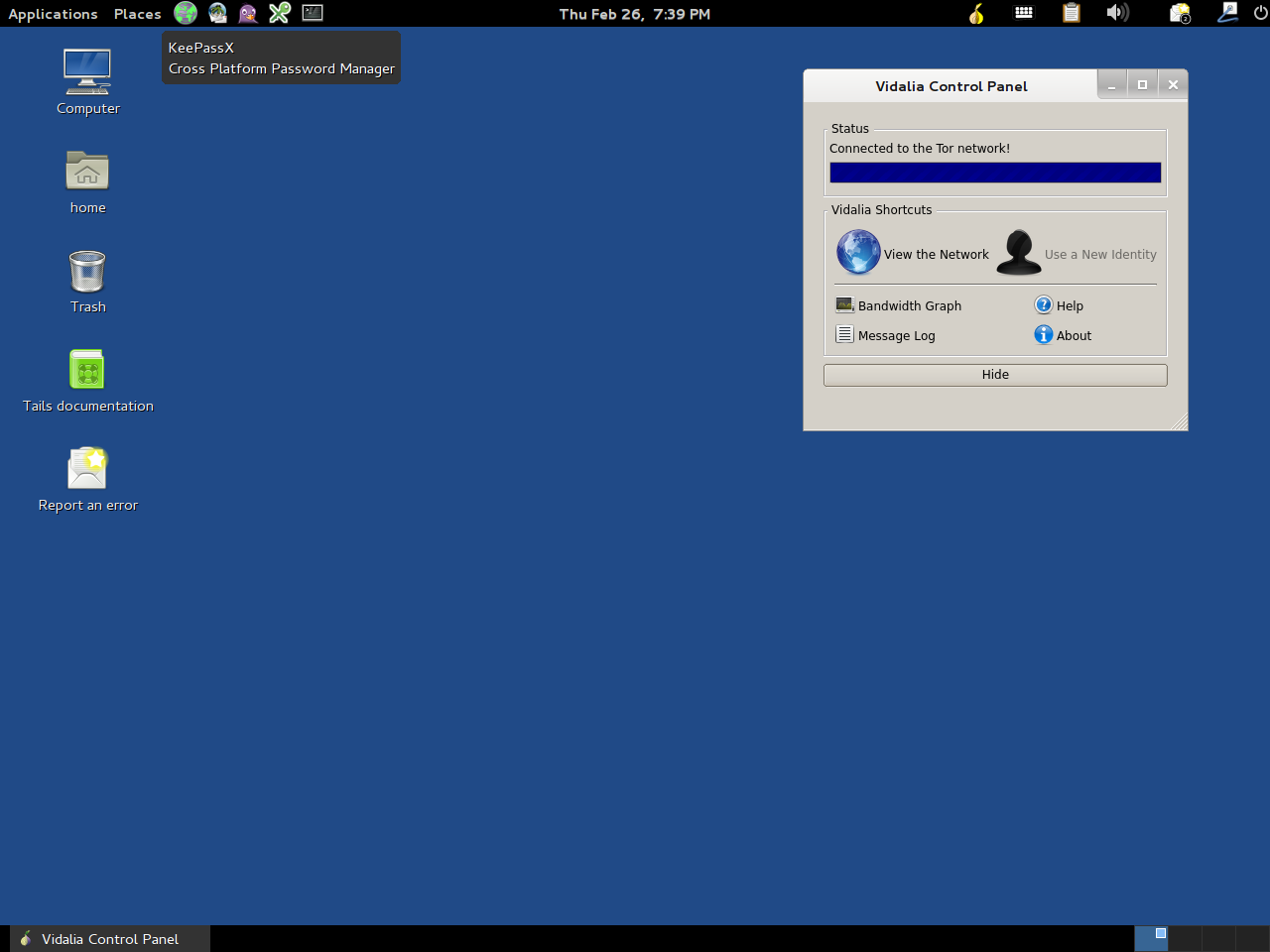Select the Computer desktop icon
This screenshot has height=952, width=1270.
coord(88,82)
